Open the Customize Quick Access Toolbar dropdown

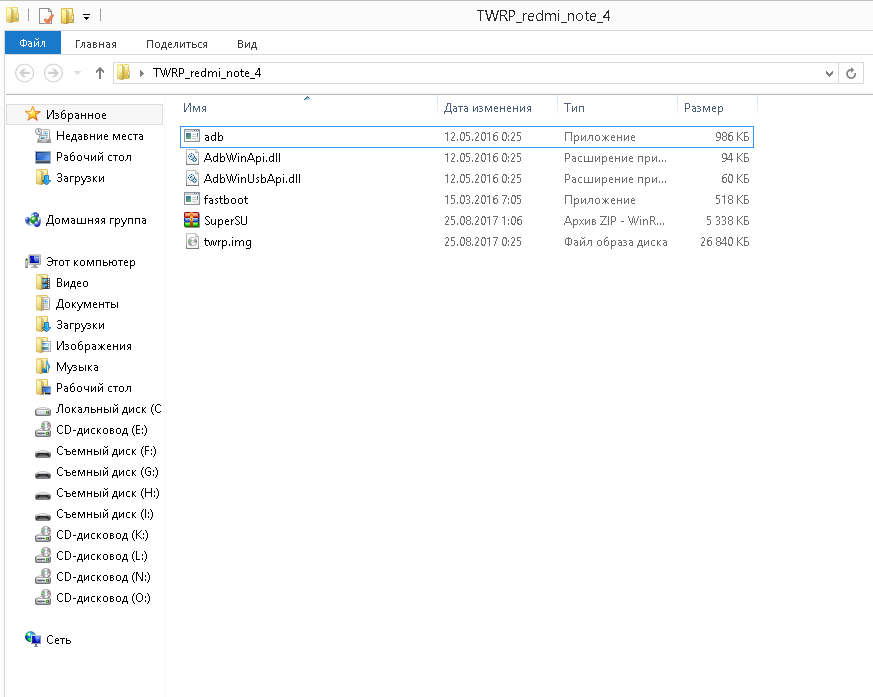point(87,17)
